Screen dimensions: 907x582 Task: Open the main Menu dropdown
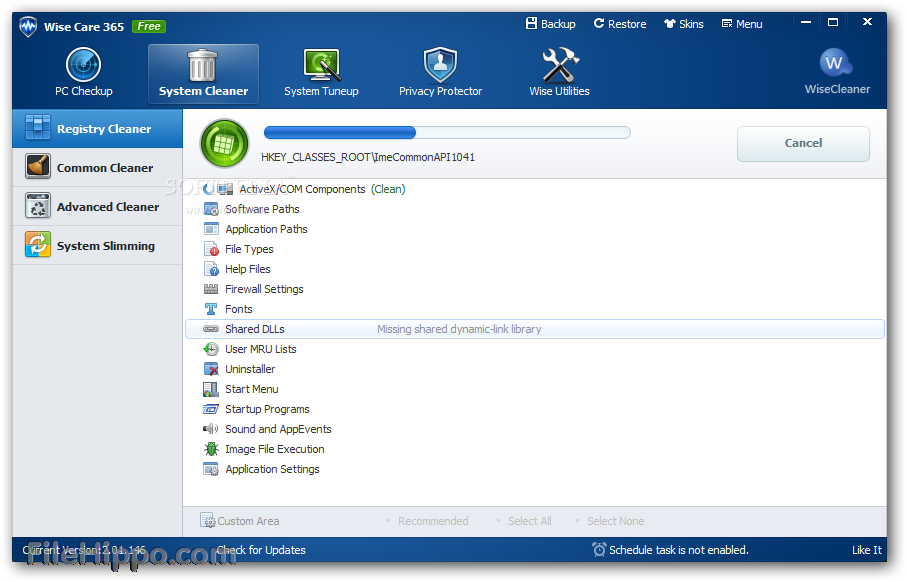coord(742,24)
